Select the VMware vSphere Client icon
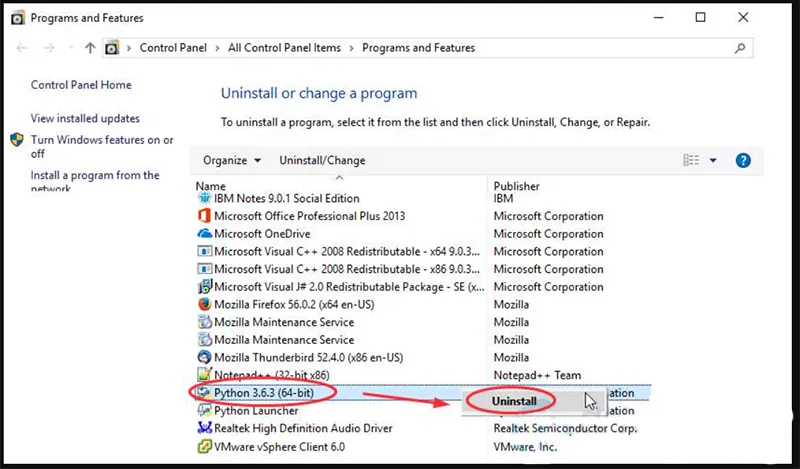 pyautogui.click(x=204, y=447)
